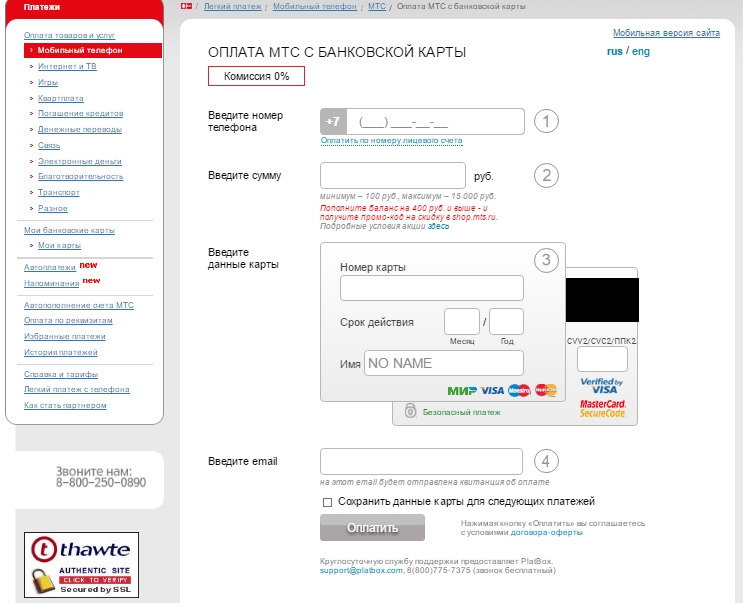Tick the save card data checkbox
The width and height of the screenshot is (743, 603).
click(x=327, y=502)
